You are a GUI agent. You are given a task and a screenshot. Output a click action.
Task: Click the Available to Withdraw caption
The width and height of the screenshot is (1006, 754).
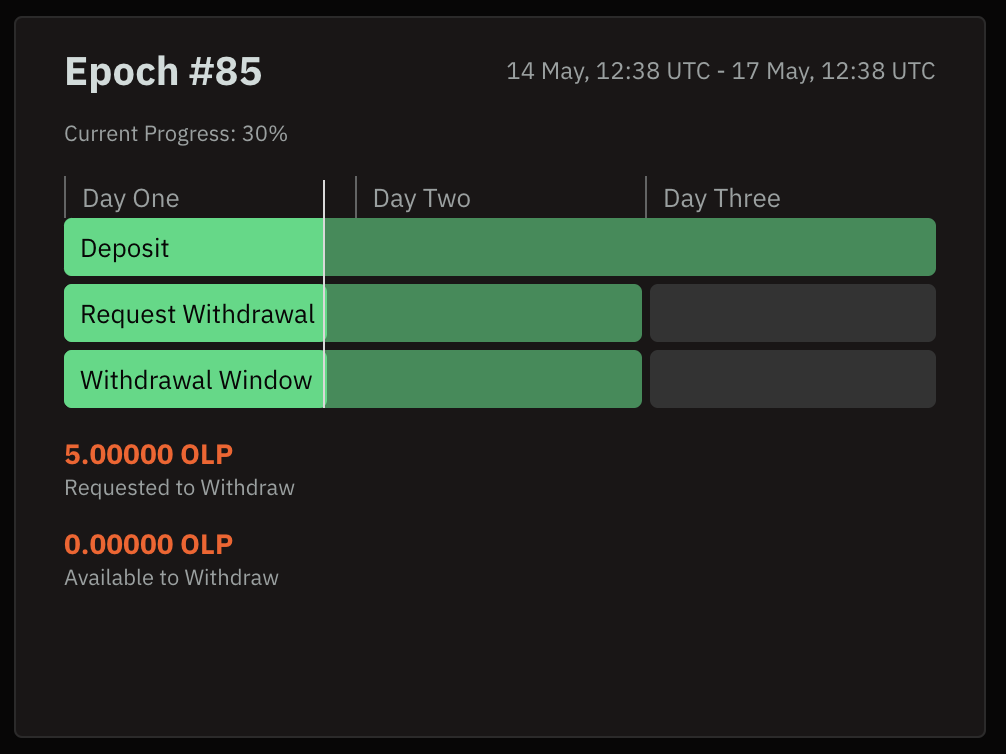[171, 578]
